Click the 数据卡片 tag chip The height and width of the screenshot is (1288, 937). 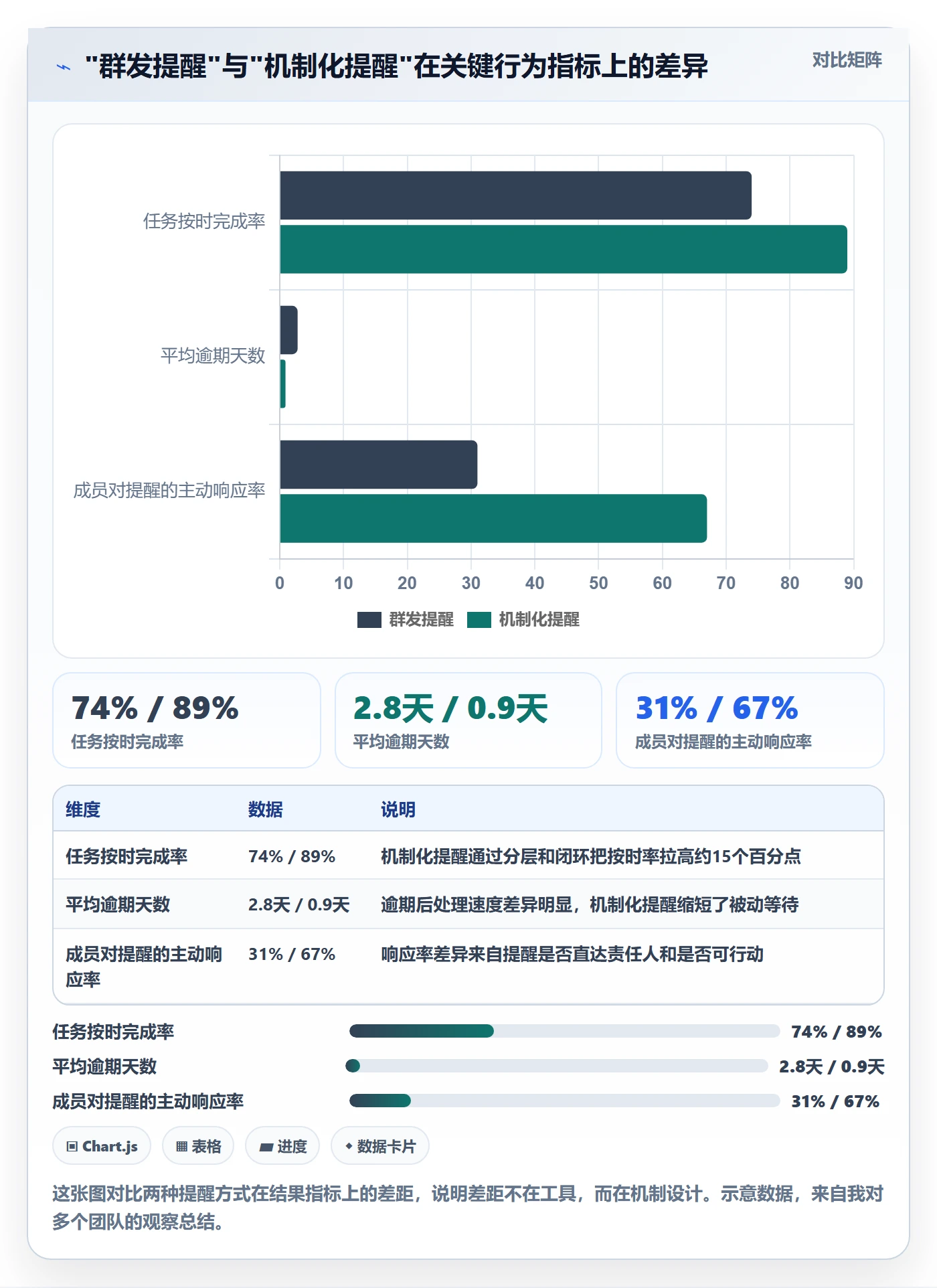[x=380, y=1146]
